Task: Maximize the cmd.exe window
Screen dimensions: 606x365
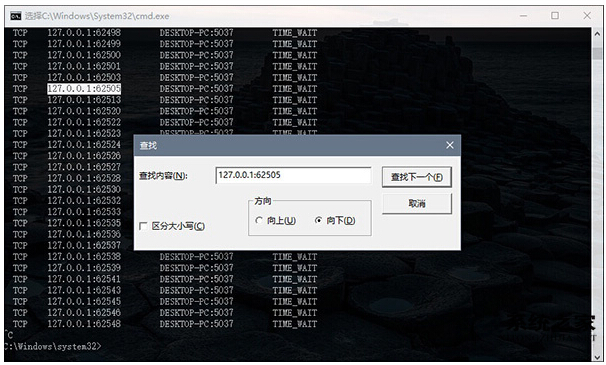Action: click(555, 16)
